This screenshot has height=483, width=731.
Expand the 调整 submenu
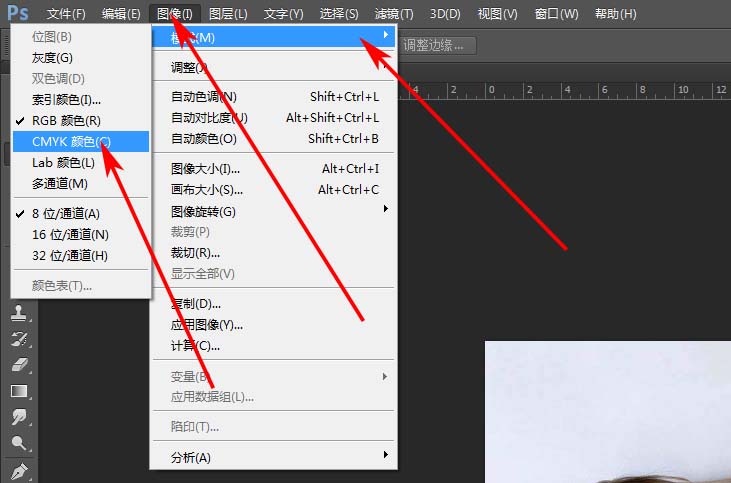tap(274, 68)
